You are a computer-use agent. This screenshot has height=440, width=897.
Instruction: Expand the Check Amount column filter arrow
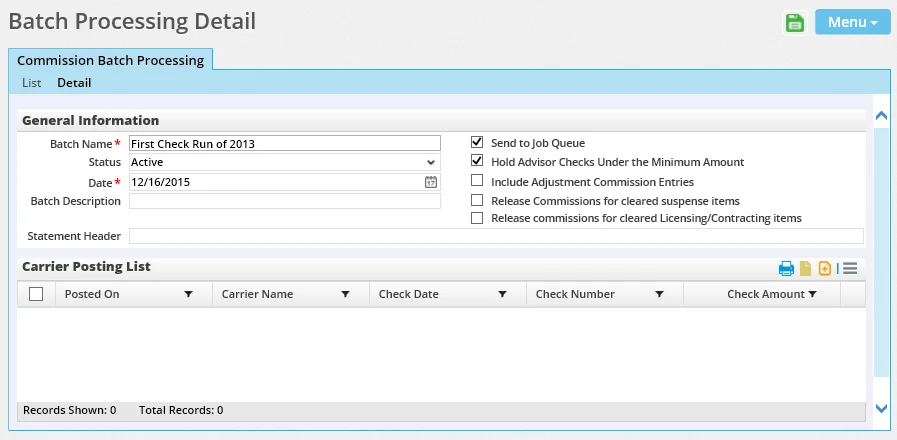point(812,294)
